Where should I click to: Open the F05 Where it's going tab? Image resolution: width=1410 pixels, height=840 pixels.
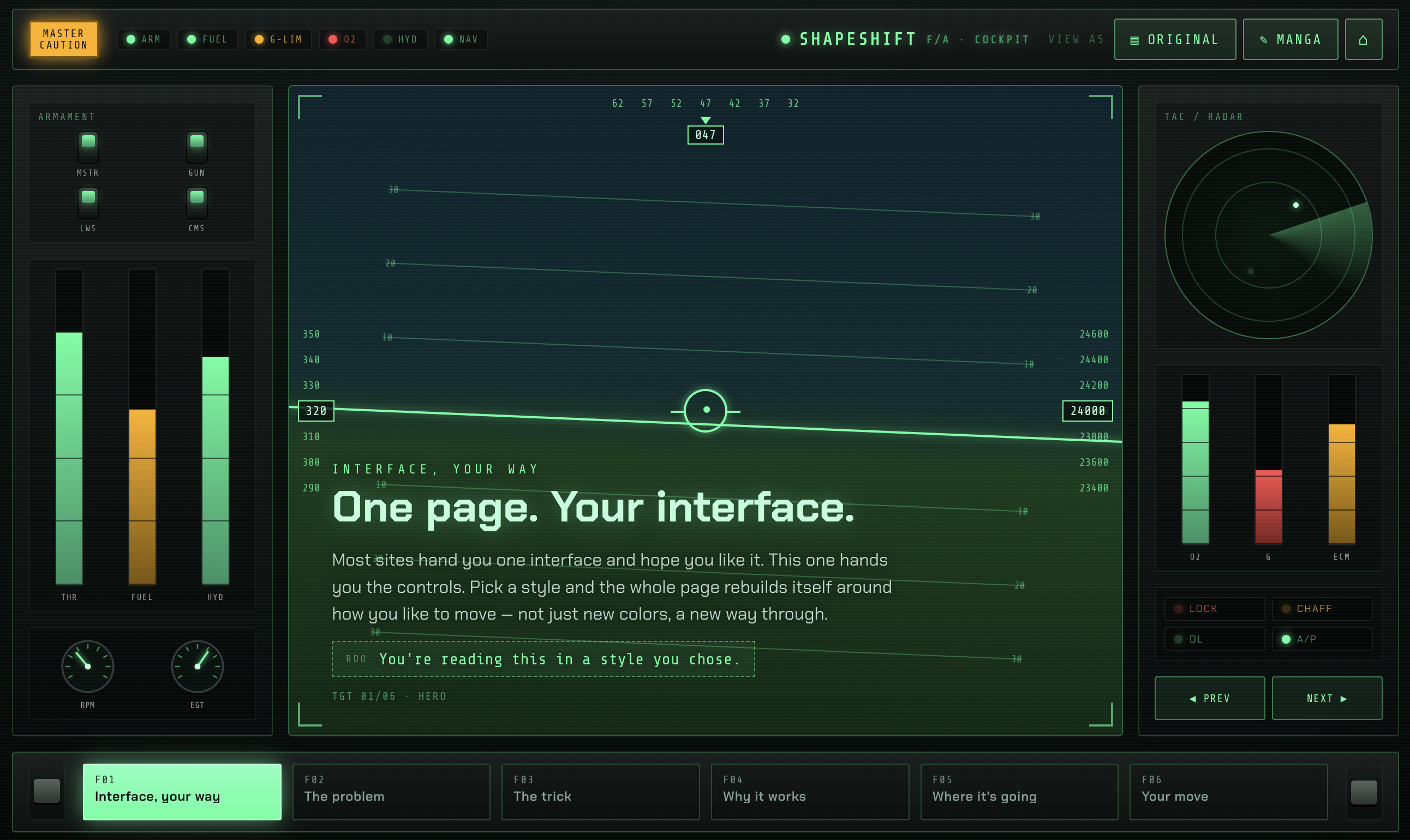[x=1019, y=791]
